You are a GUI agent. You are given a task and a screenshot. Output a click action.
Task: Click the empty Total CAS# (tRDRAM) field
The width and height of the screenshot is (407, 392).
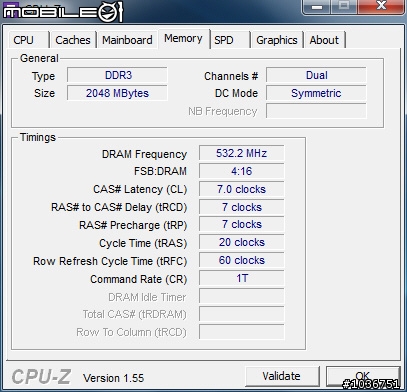click(x=241, y=314)
